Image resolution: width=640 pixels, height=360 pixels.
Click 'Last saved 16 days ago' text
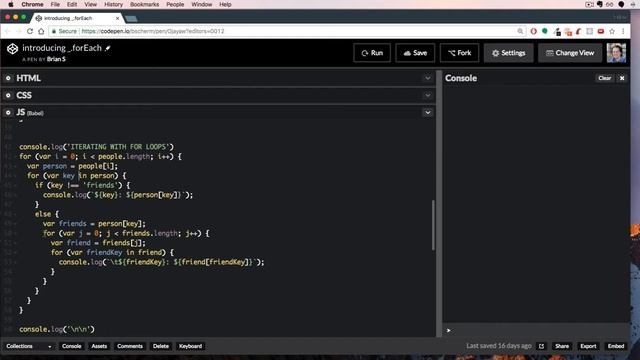click(499, 346)
